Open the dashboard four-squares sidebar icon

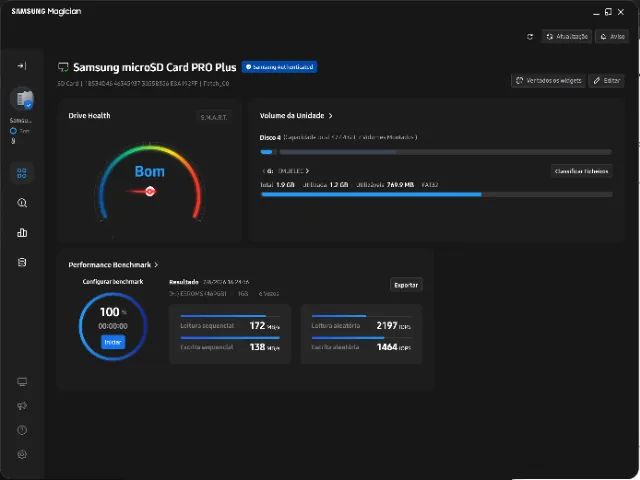click(22, 173)
